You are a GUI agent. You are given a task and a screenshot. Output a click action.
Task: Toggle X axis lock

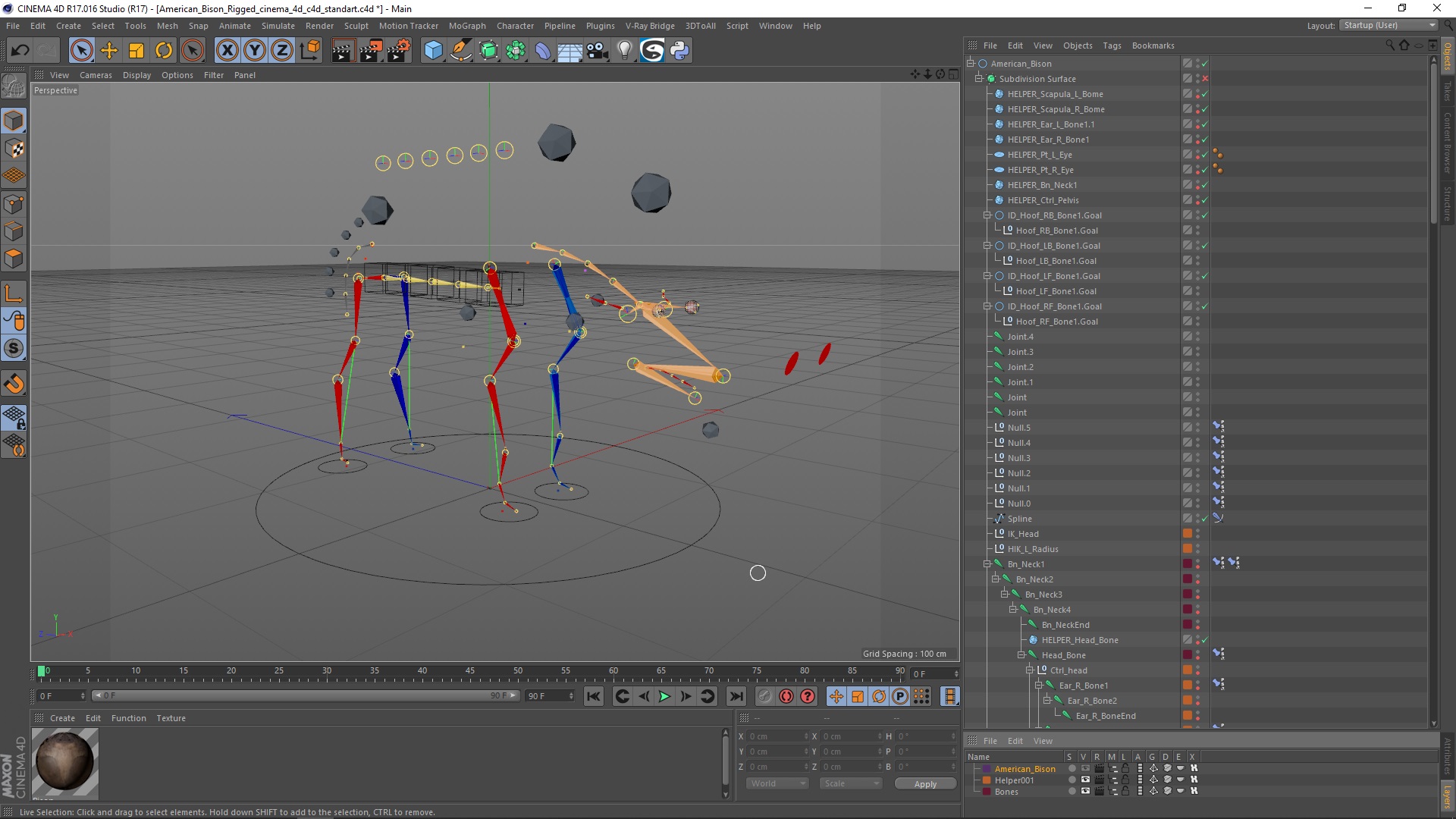click(x=227, y=51)
